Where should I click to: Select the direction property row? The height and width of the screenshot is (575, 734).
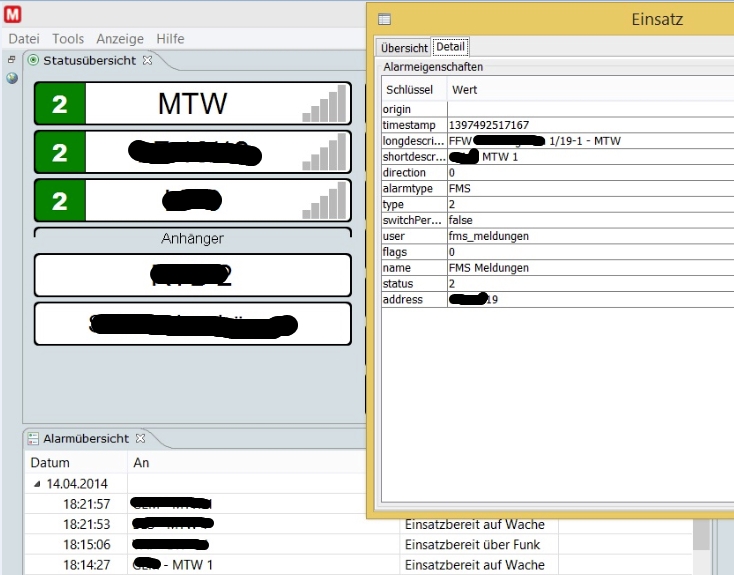(558, 173)
